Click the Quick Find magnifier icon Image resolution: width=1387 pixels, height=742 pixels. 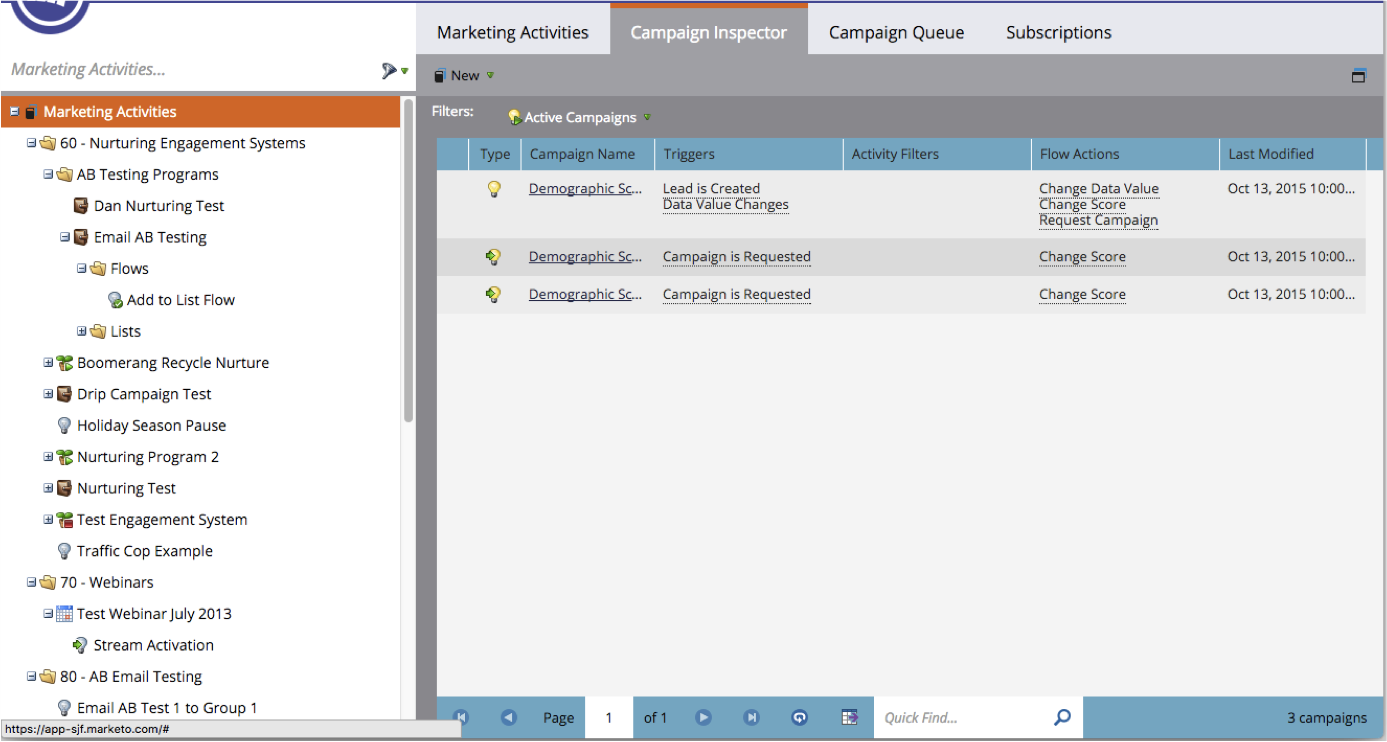(1062, 717)
